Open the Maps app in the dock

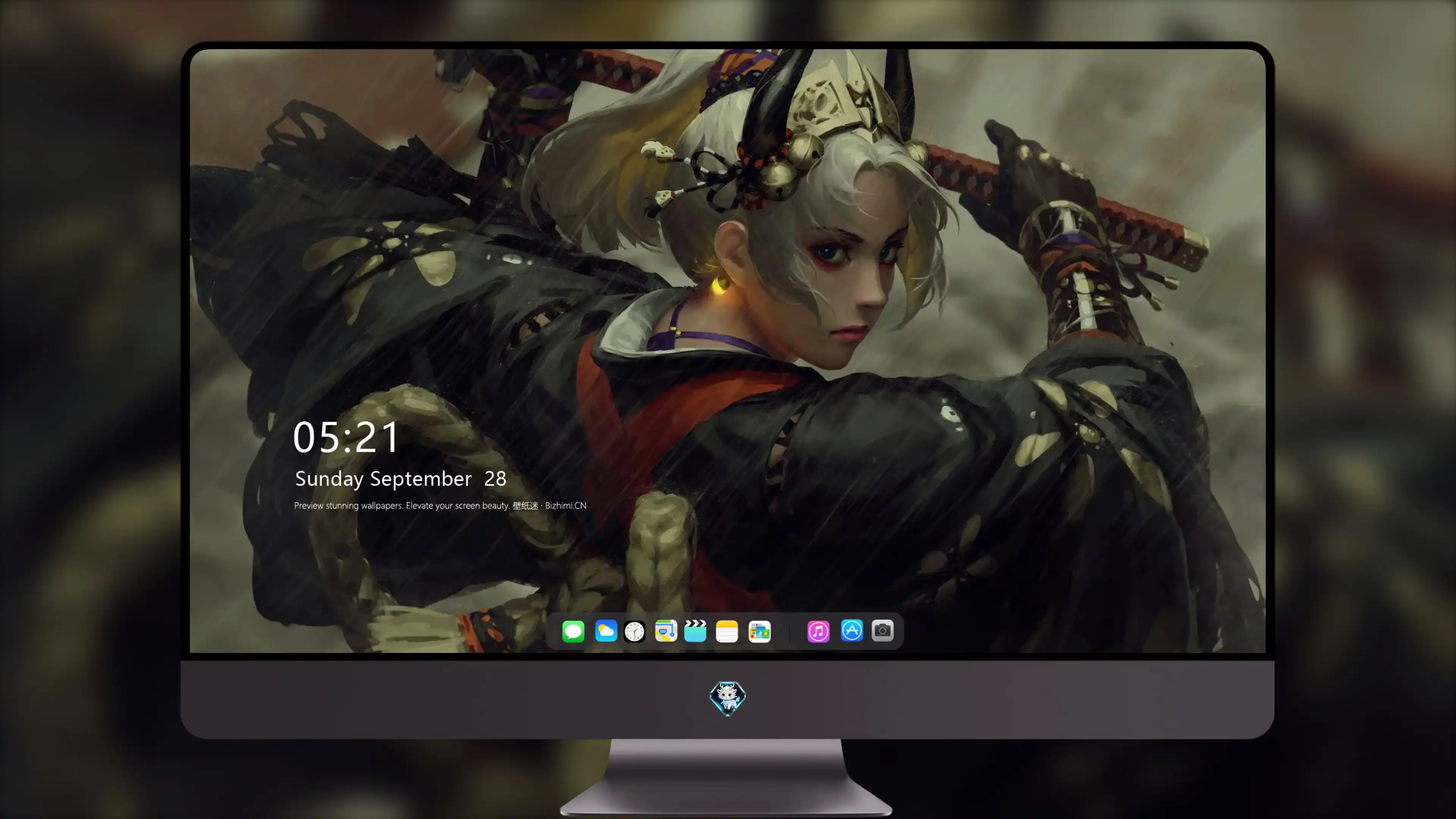(x=666, y=631)
